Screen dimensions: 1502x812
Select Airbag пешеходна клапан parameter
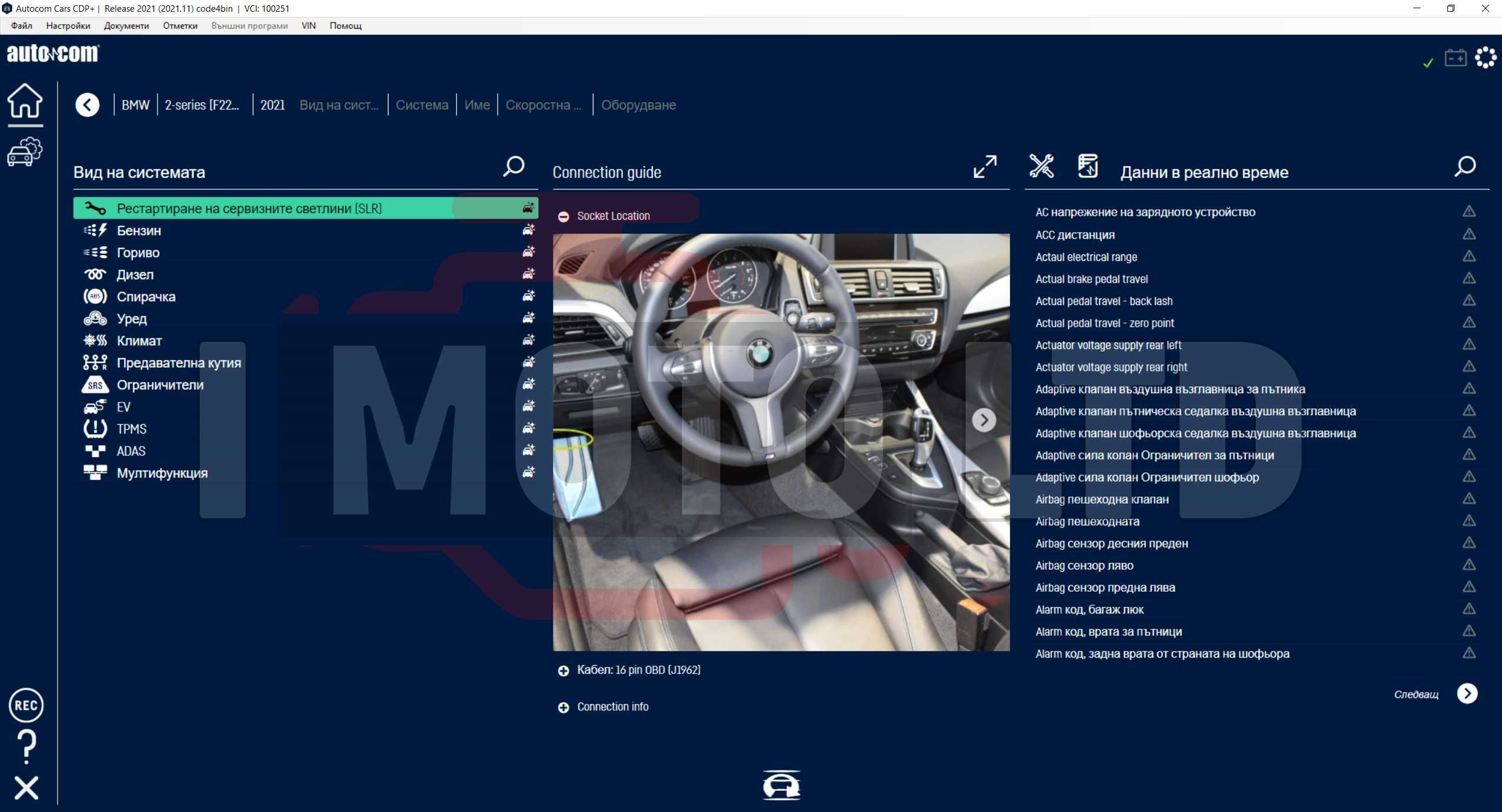(x=1102, y=499)
